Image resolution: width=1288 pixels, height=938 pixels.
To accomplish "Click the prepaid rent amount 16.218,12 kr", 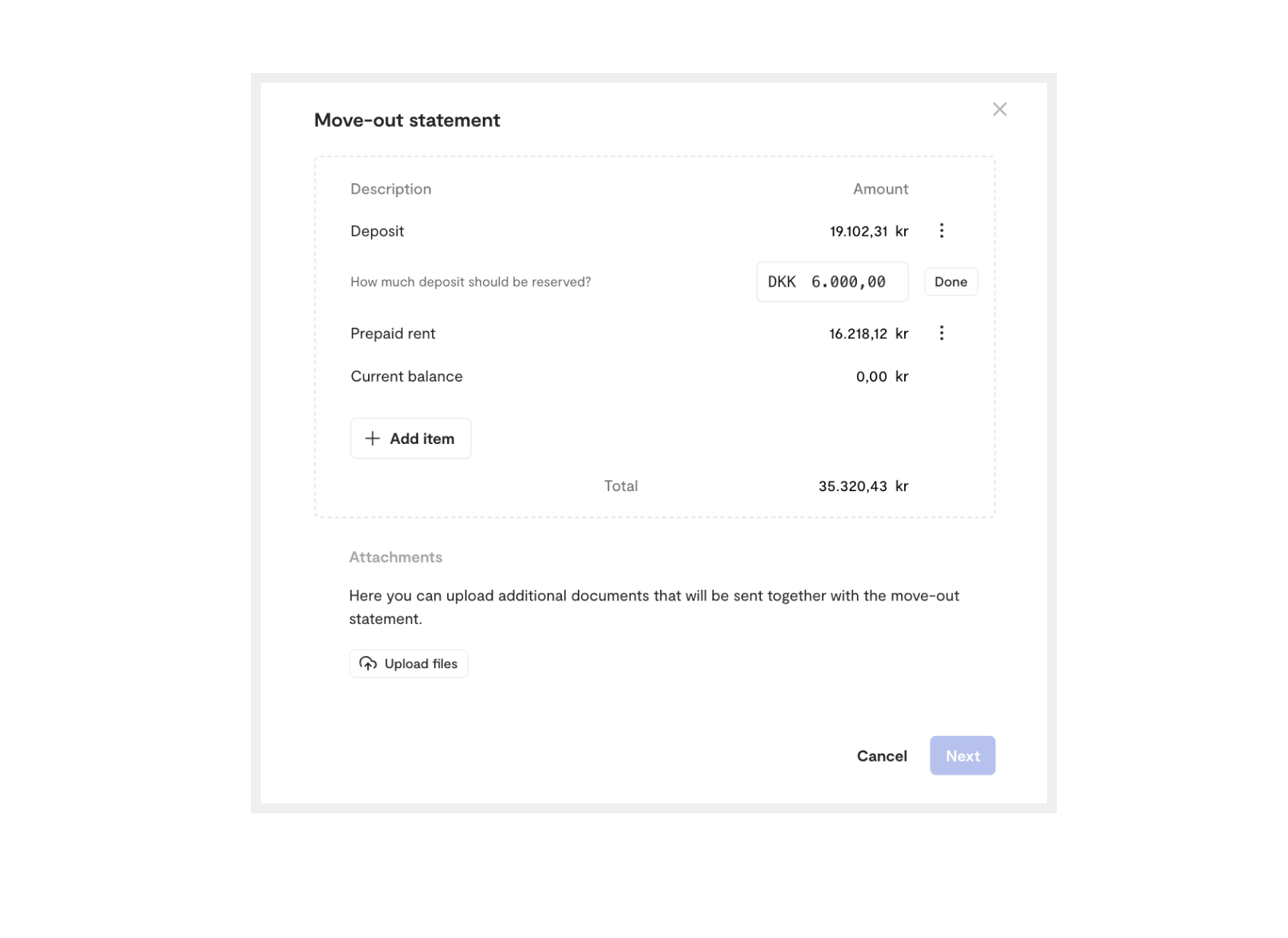I will [868, 334].
